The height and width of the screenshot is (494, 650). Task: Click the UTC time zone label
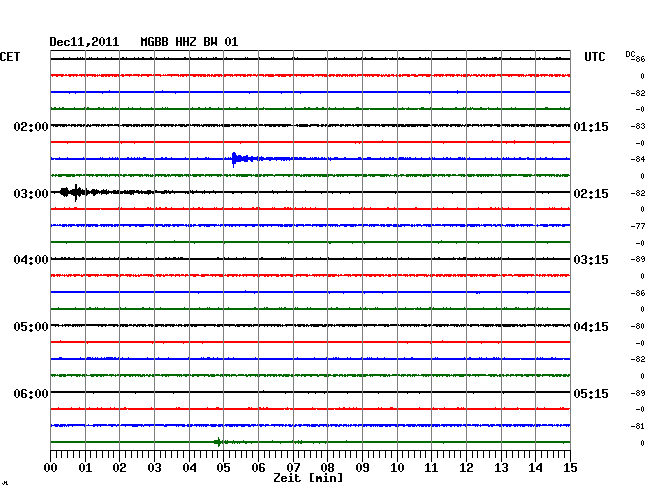(x=594, y=57)
